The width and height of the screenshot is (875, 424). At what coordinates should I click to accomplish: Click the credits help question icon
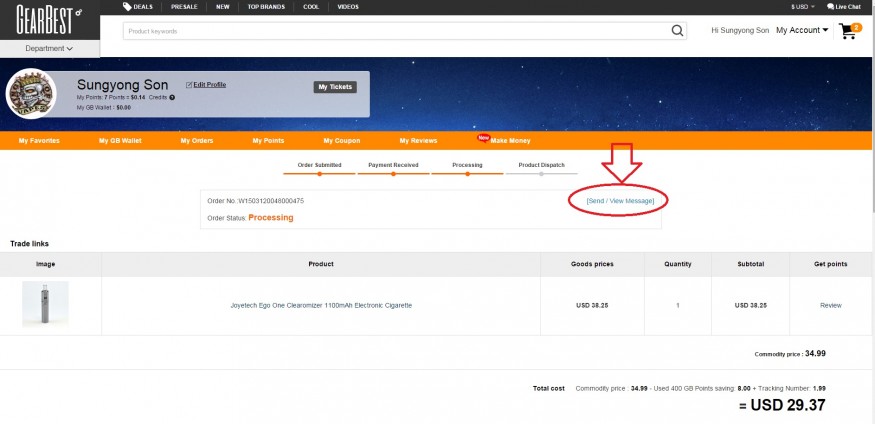point(172,98)
